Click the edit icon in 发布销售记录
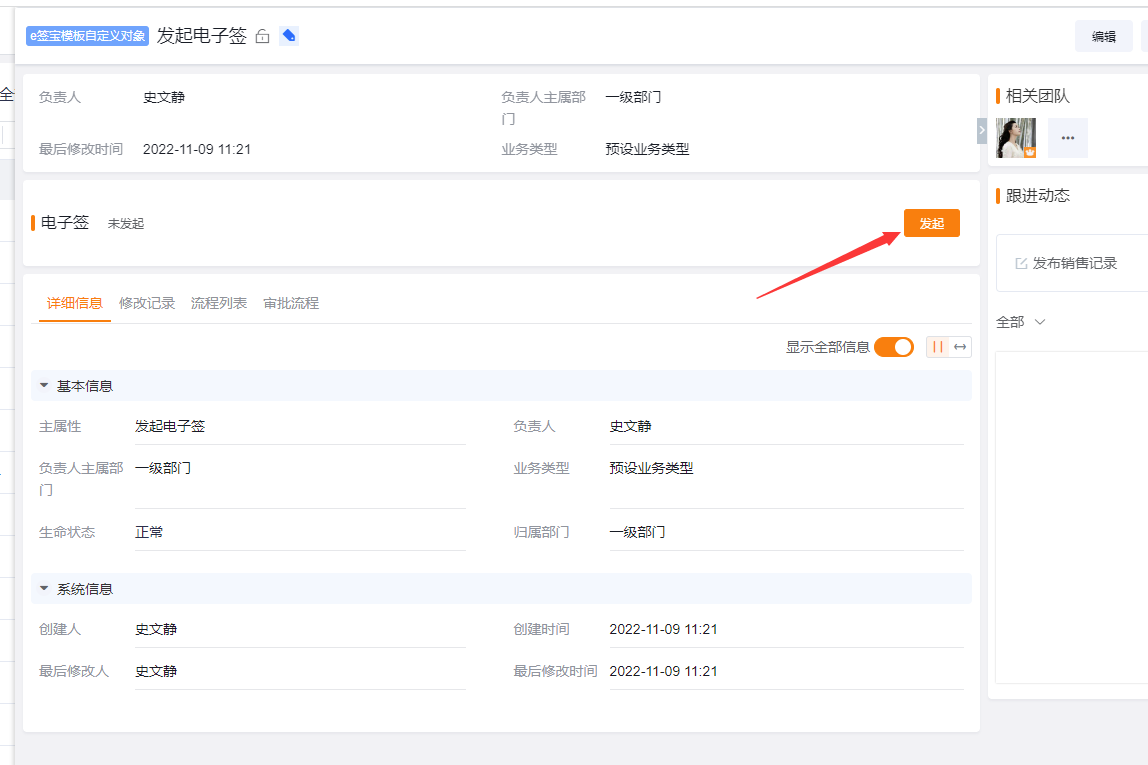Screen dimensions: 1148x765 click(x=1021, y=264)
